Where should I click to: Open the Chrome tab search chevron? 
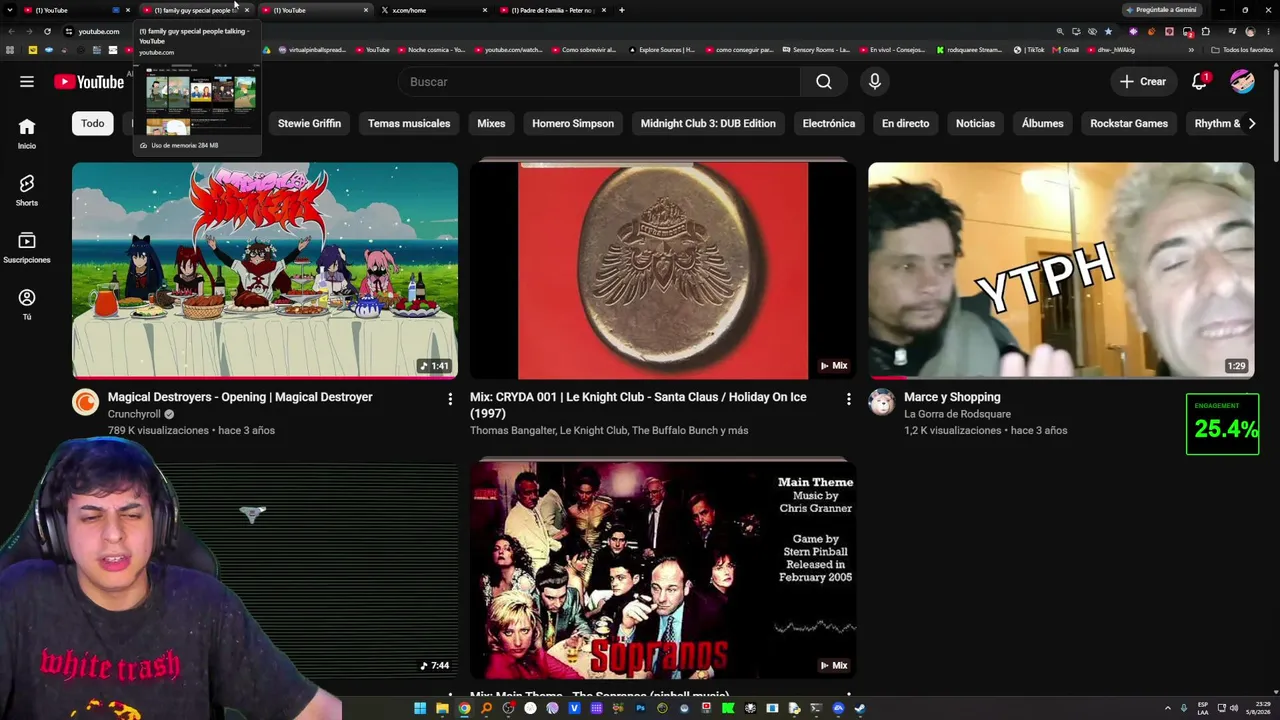[9, 10]
